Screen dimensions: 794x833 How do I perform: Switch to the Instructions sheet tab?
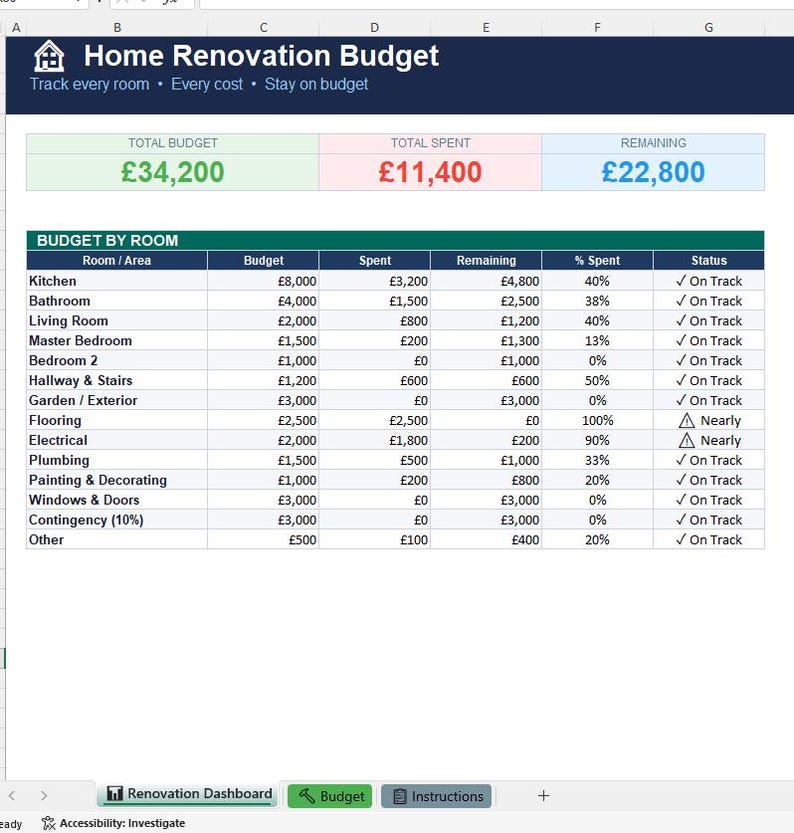click(x=436, y=796)
